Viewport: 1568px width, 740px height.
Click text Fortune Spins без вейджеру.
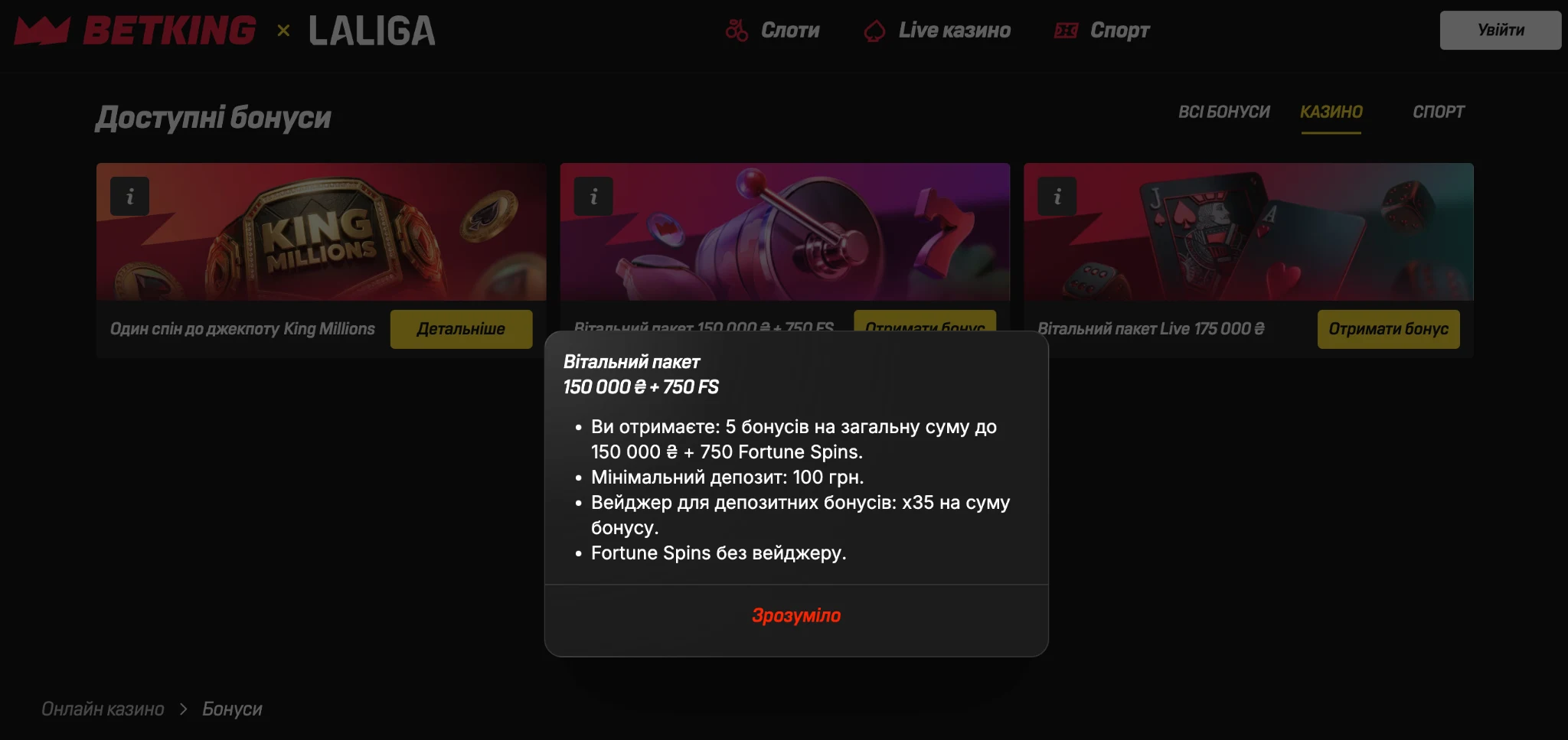point(718,553)
